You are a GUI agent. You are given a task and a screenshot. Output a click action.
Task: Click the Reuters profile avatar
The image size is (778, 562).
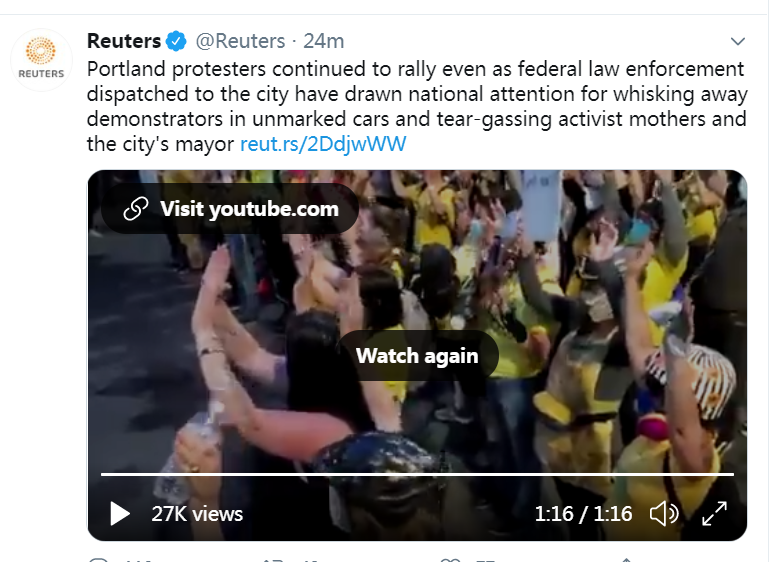coord(41,60)
